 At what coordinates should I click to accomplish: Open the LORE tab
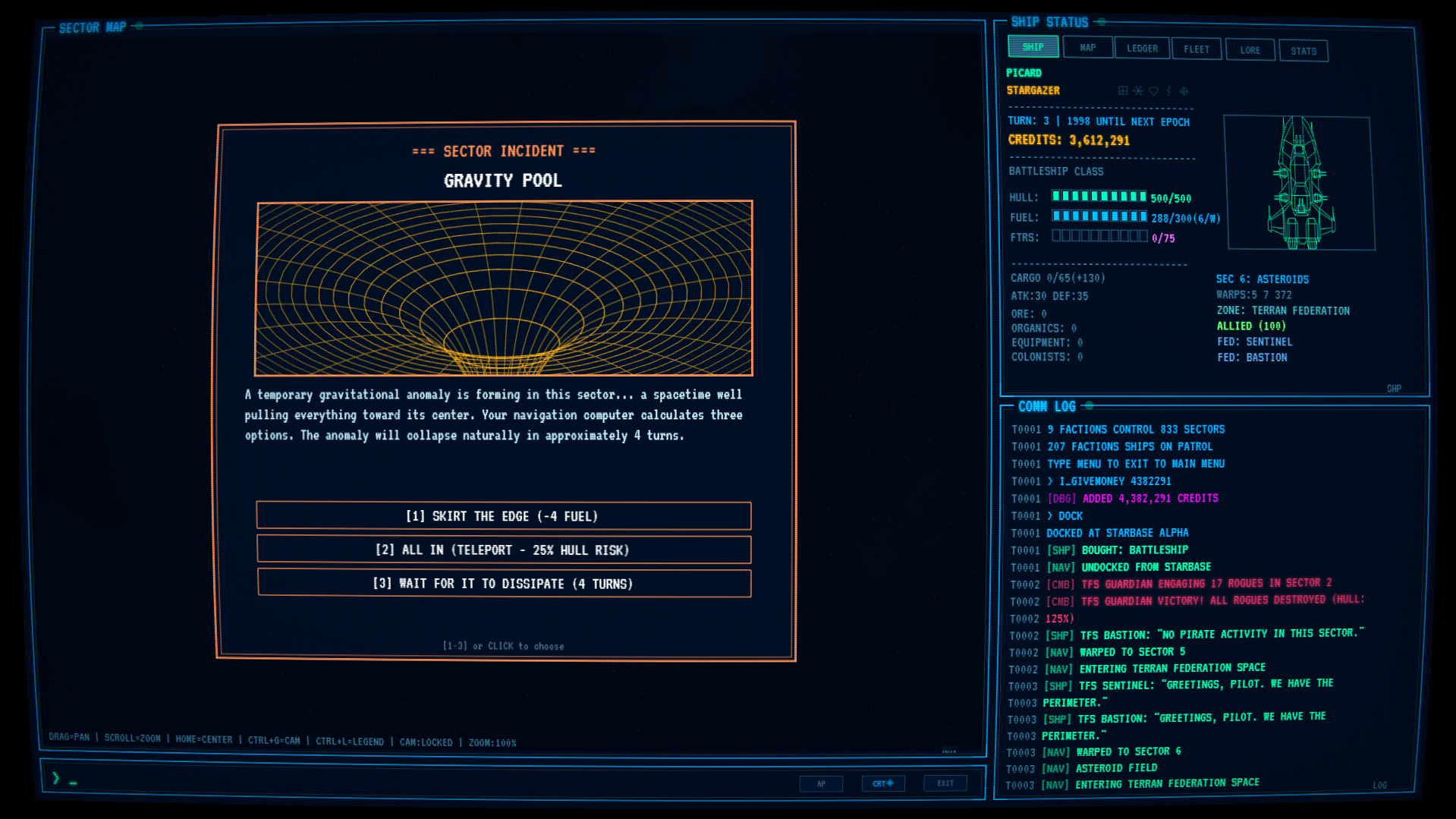click(x=1250, y=50)
